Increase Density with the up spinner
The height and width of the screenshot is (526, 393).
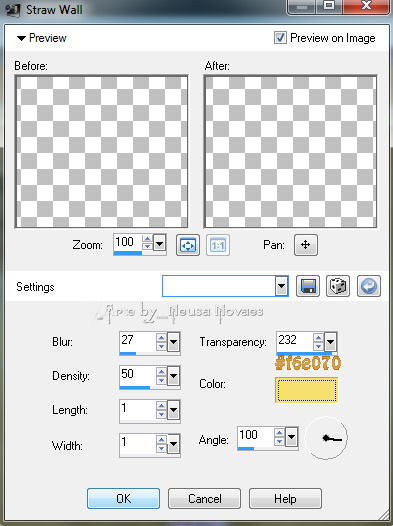click(162, 372)
